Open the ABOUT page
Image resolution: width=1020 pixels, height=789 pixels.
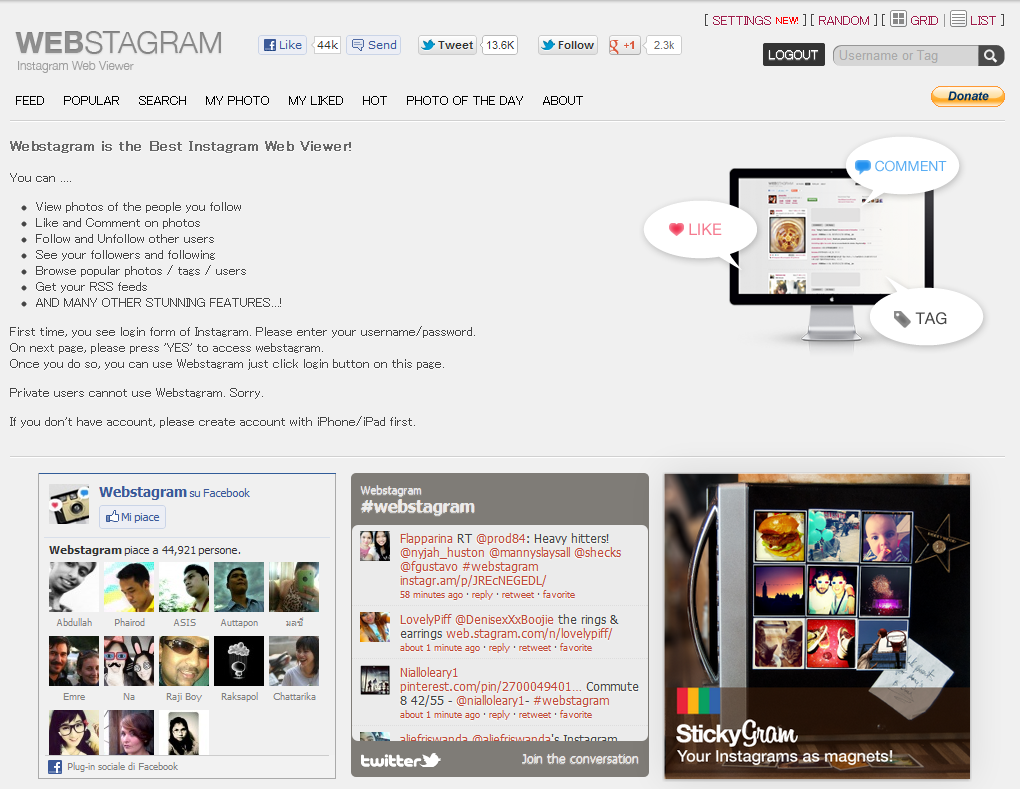tap(563, 101)
